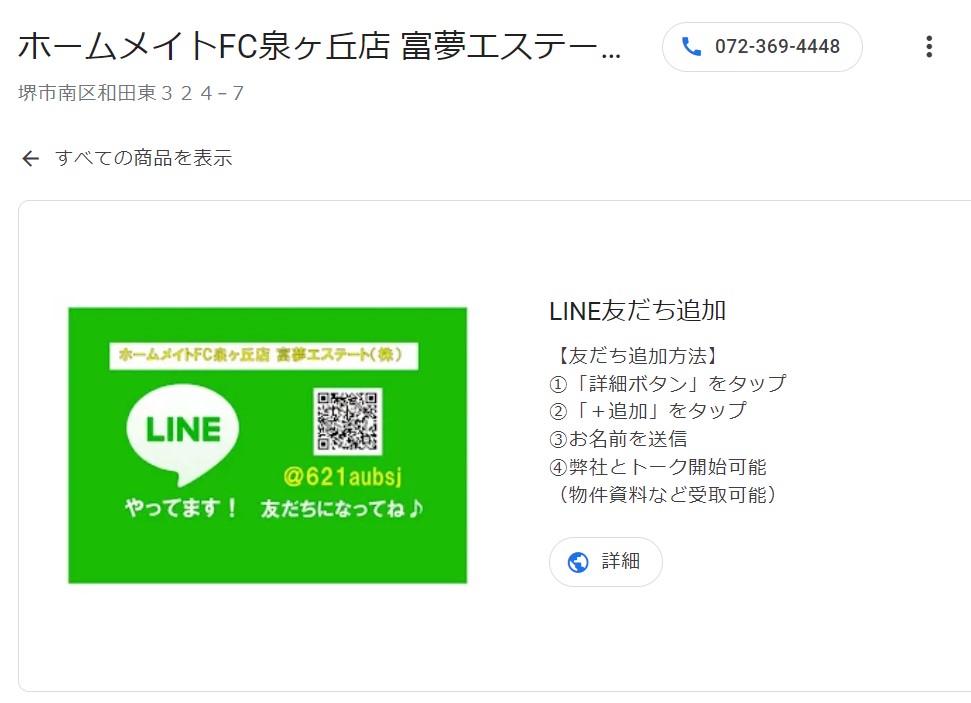Screen dimensions: 971x703
Task: Open the 詳細 details button
Action: (x=606, y=562)
